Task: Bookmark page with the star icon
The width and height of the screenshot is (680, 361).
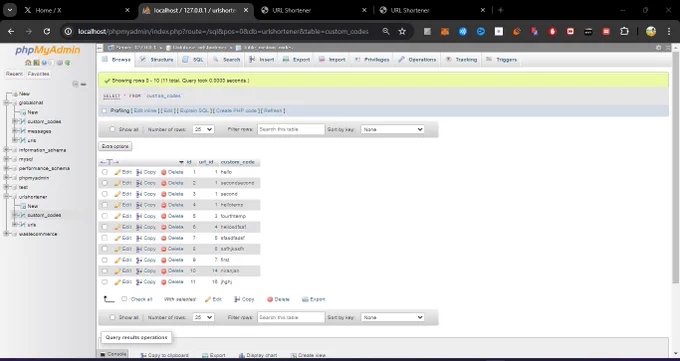Action: click(x=402, y=31)
